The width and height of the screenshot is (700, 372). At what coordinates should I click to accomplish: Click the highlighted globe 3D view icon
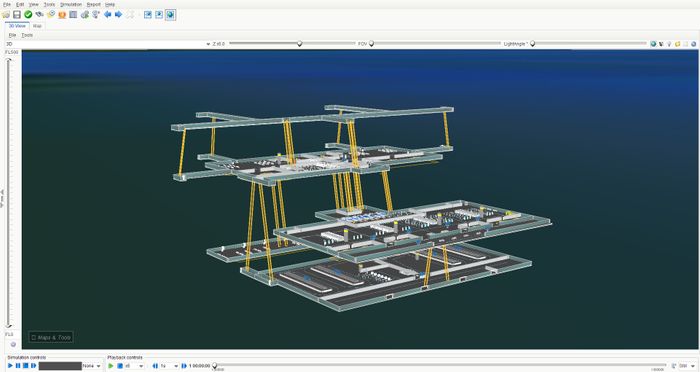170,15
